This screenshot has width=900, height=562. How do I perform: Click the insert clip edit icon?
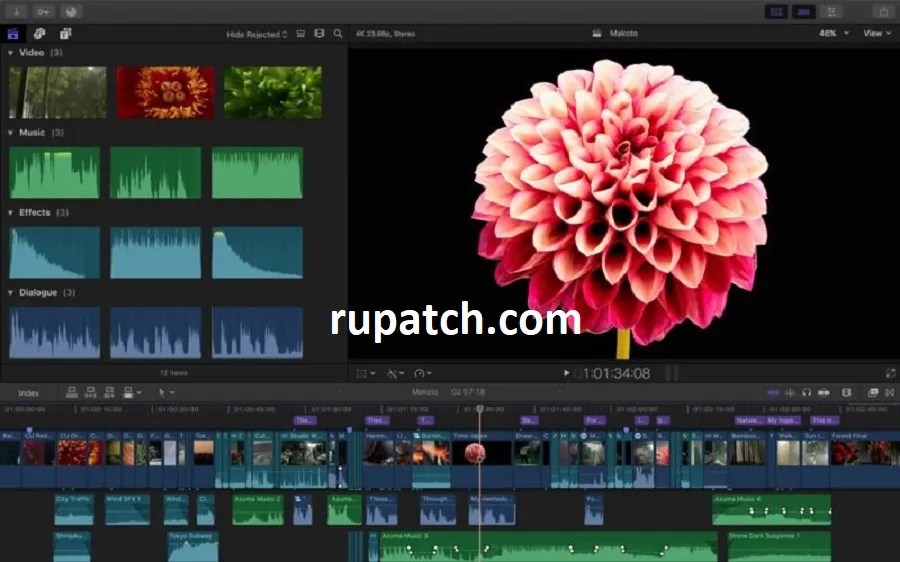(90, 393)
